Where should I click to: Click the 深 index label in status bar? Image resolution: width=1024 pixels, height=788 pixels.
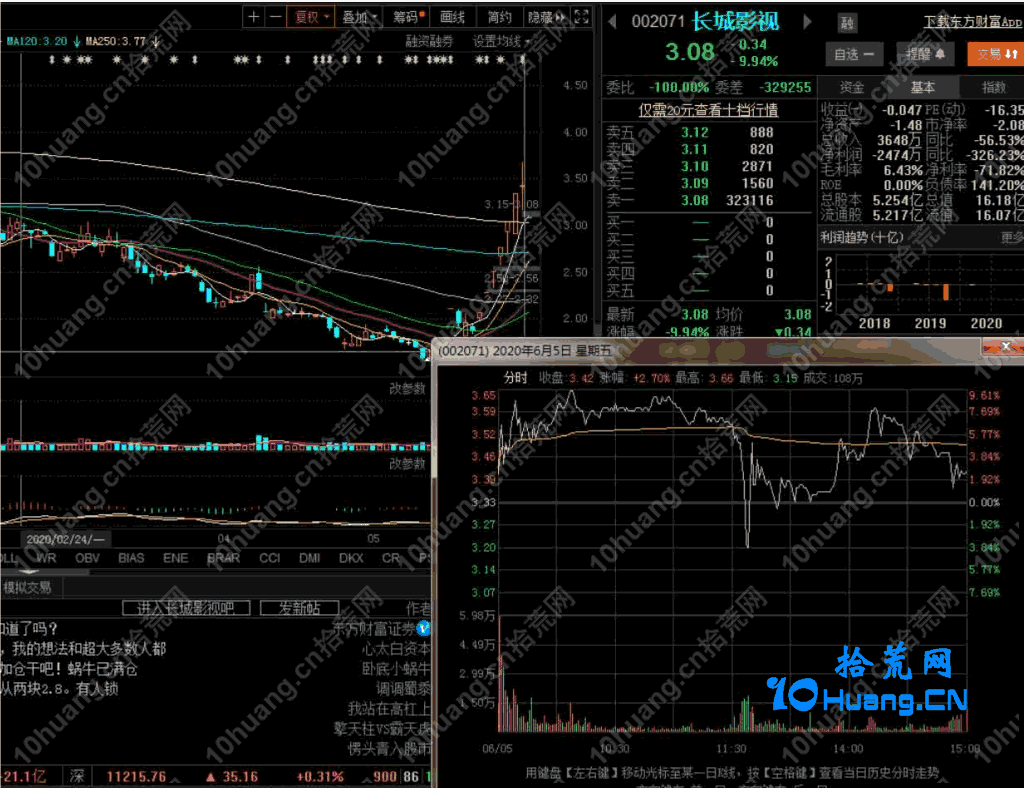pos(77,776)
